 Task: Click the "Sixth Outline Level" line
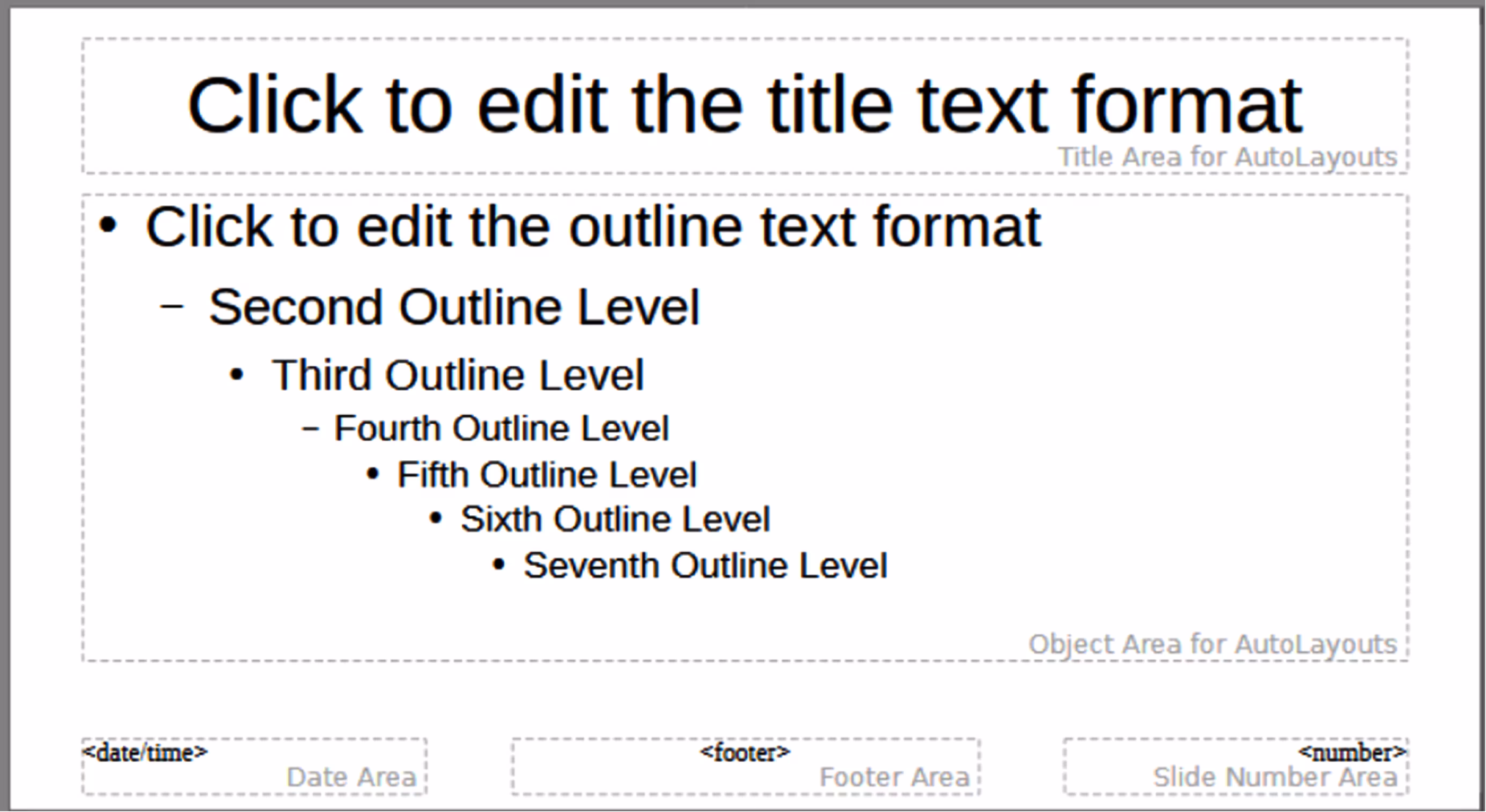[x=615, y=519]
